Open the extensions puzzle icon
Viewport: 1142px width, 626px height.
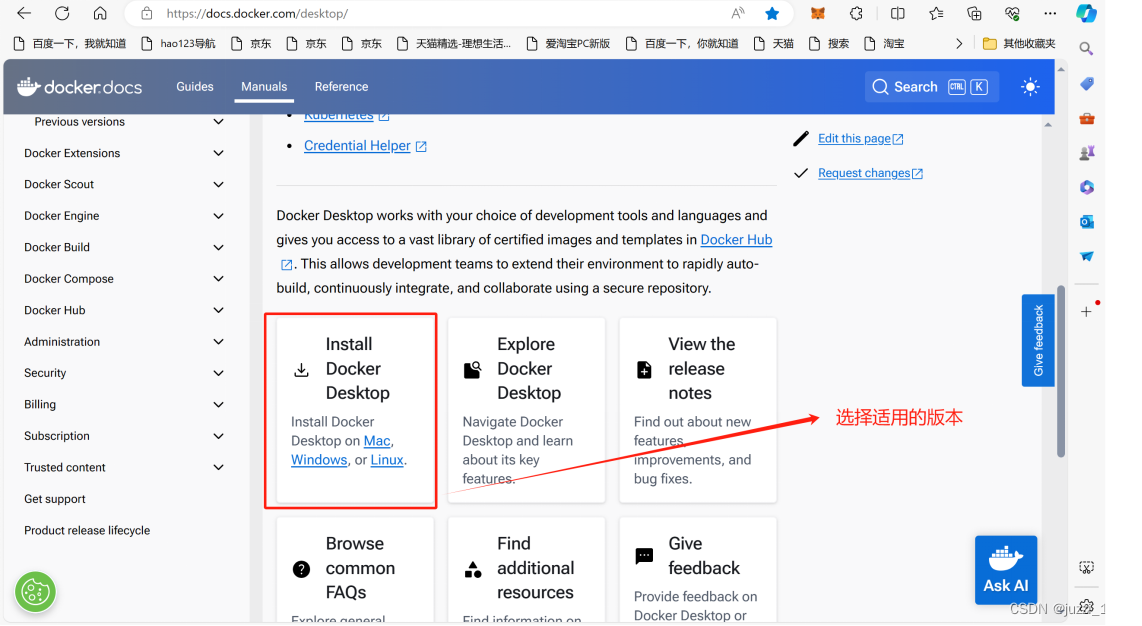[x=856, y=13]
